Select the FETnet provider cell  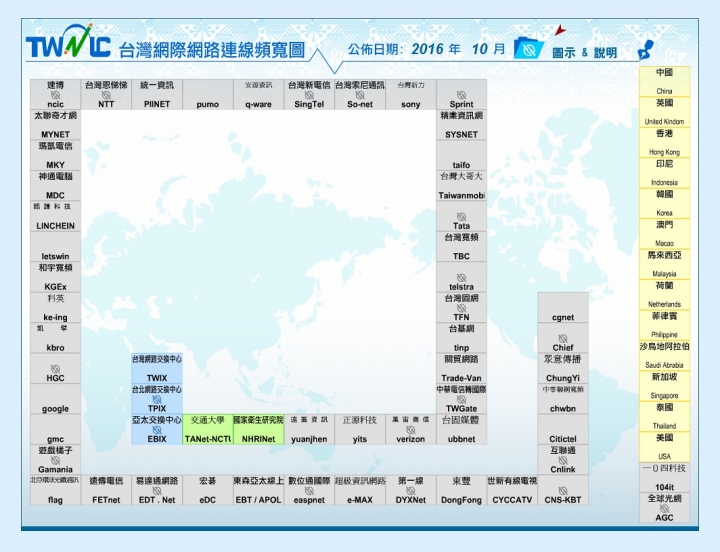pyautogui.click(x=106, y=490)
